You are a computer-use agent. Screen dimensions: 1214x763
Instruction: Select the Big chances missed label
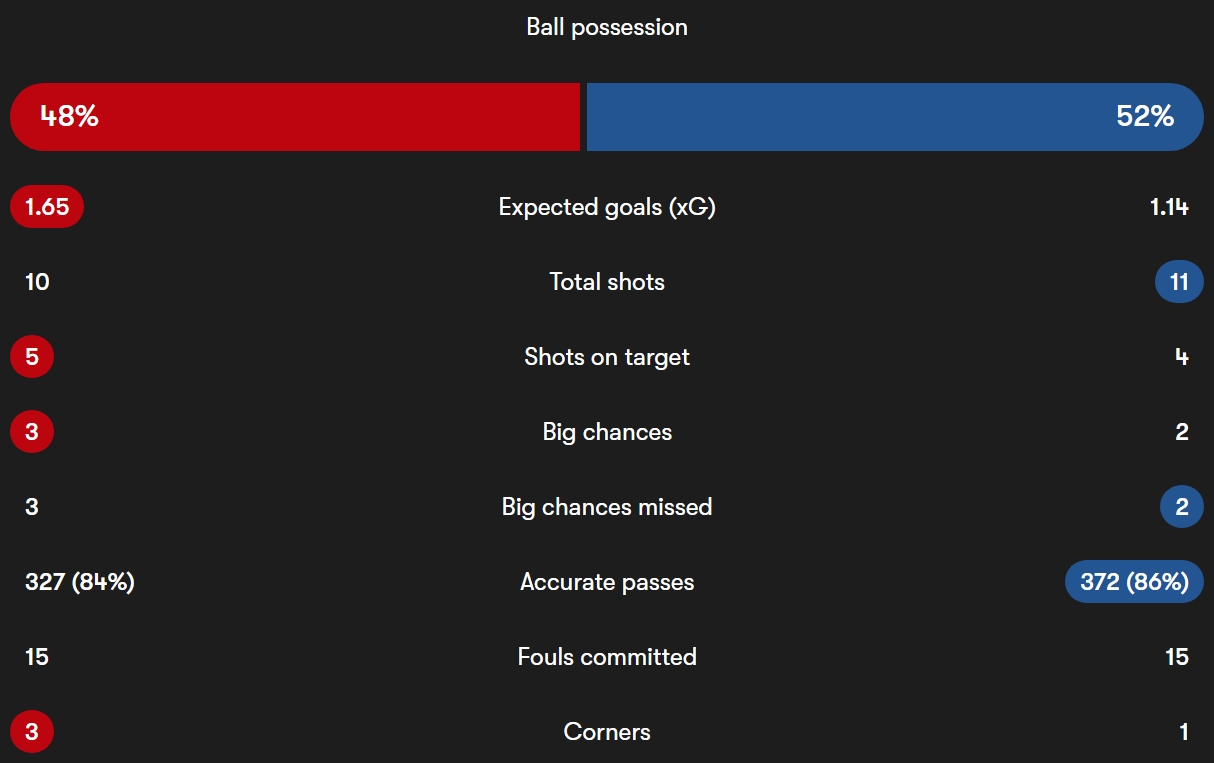[x=607, y=507]
